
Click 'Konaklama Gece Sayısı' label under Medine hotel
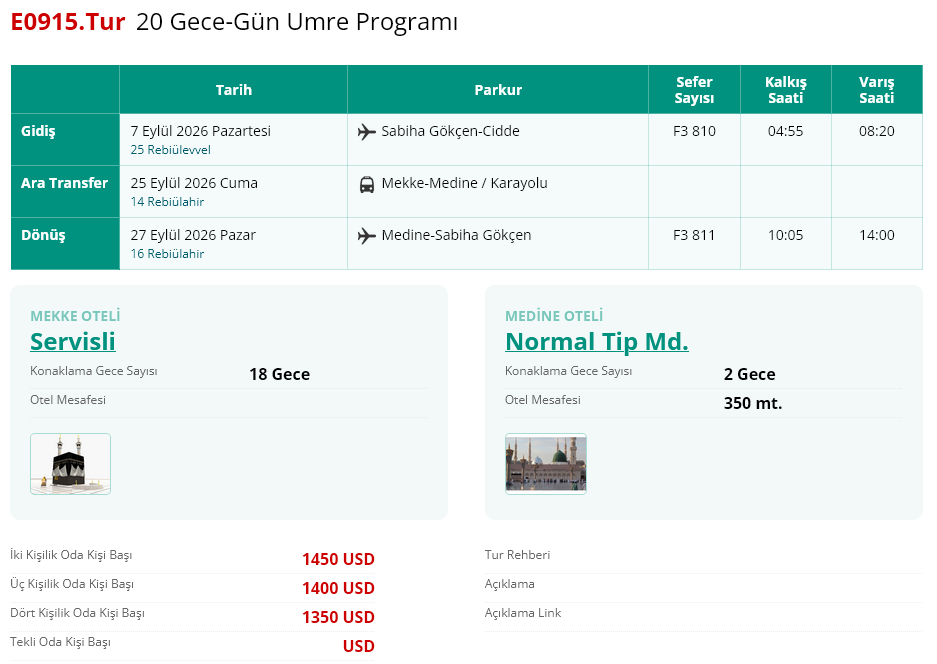(568, 371)
